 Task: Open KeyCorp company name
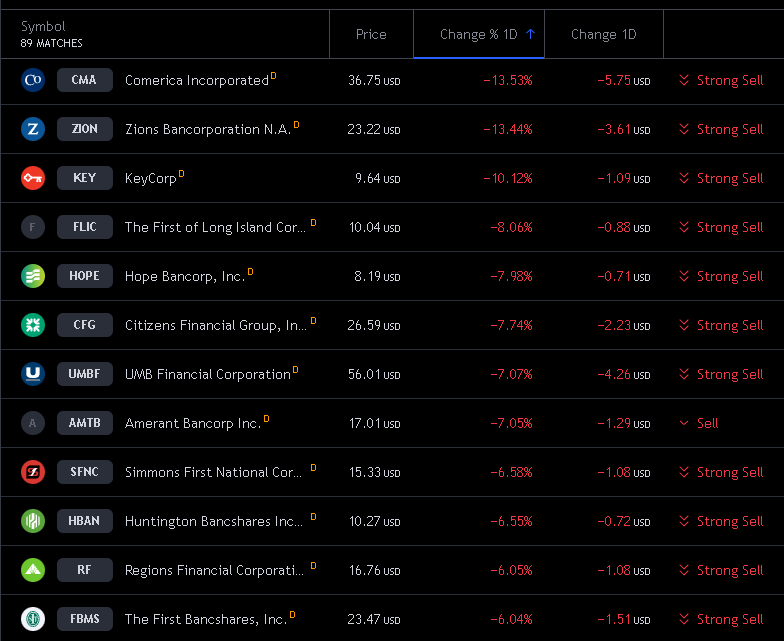150,178
